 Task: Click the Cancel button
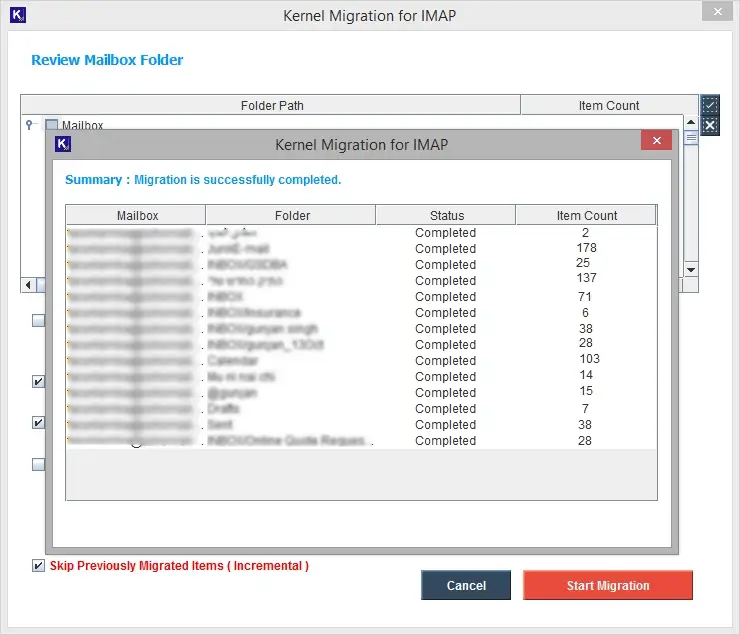(x=466, y=585)
